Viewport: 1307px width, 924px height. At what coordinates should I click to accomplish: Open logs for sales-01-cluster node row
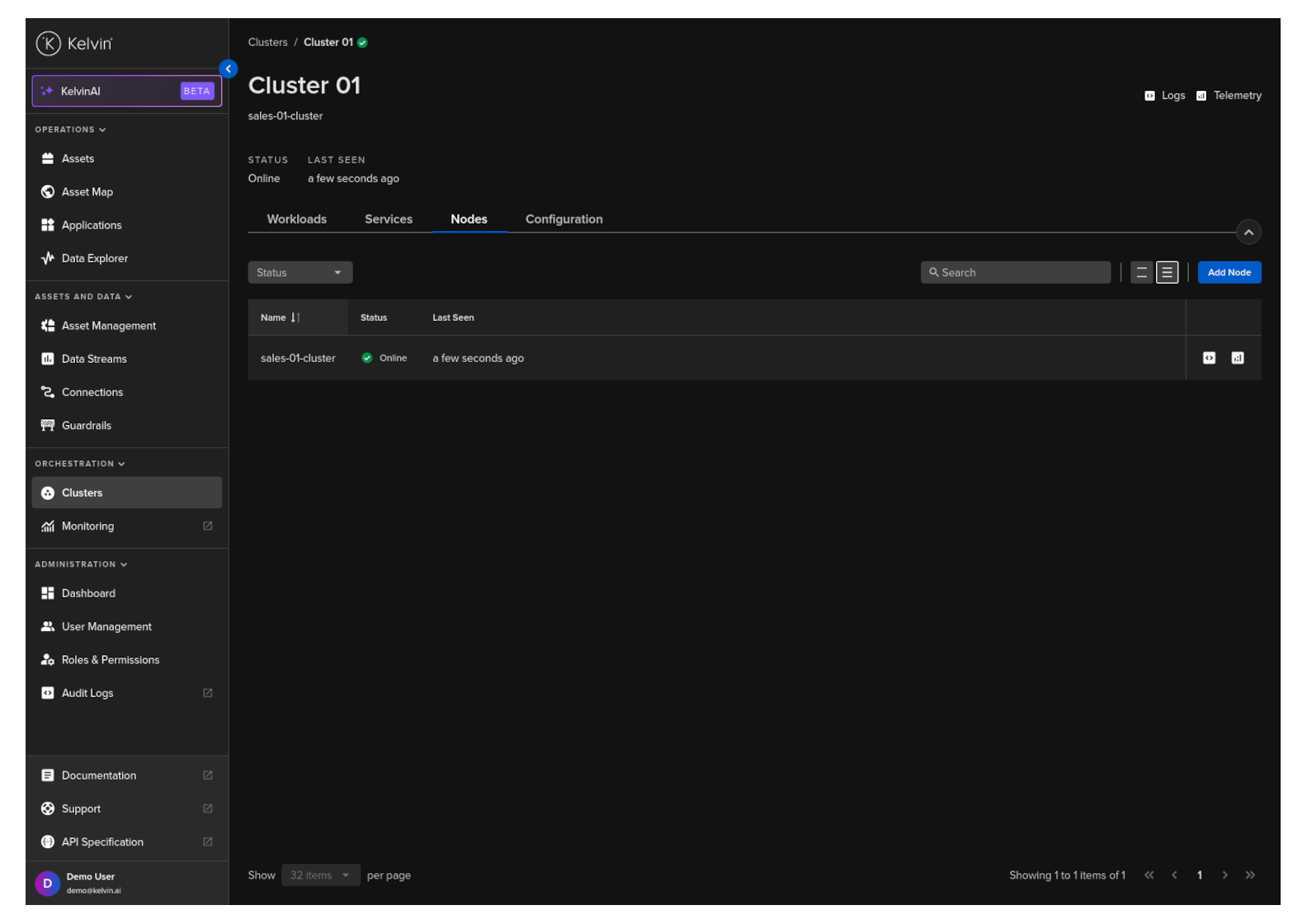click(1208, 358)
